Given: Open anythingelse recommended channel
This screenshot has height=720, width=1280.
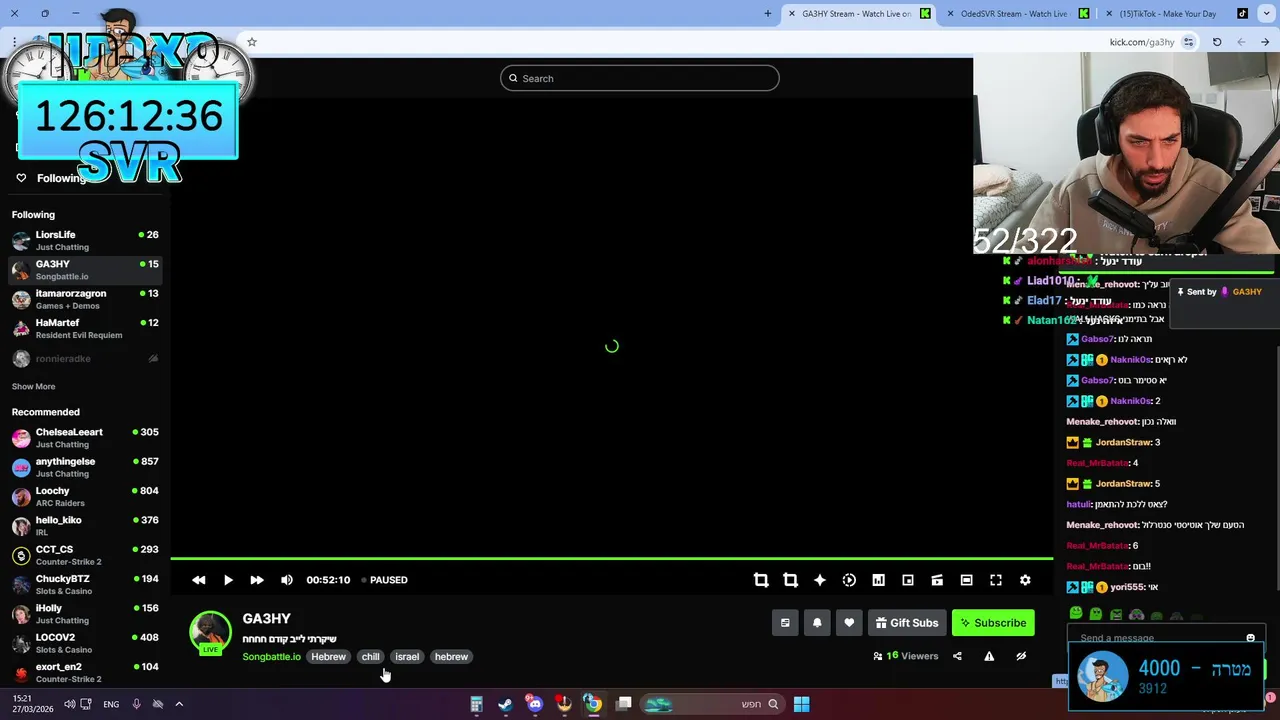Looking at the screenshot, I should [85, 467].
